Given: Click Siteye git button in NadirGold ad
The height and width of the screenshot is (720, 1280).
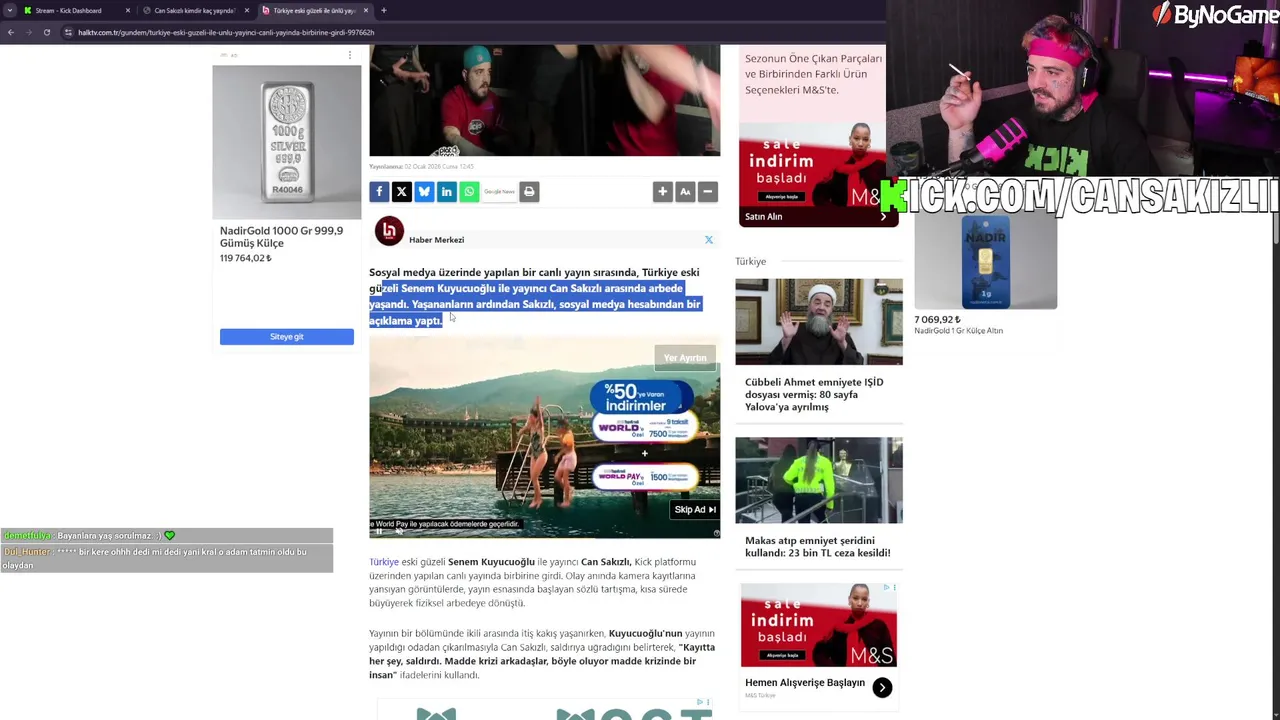Looking at the screenshot, I should [x=286, y=336].
